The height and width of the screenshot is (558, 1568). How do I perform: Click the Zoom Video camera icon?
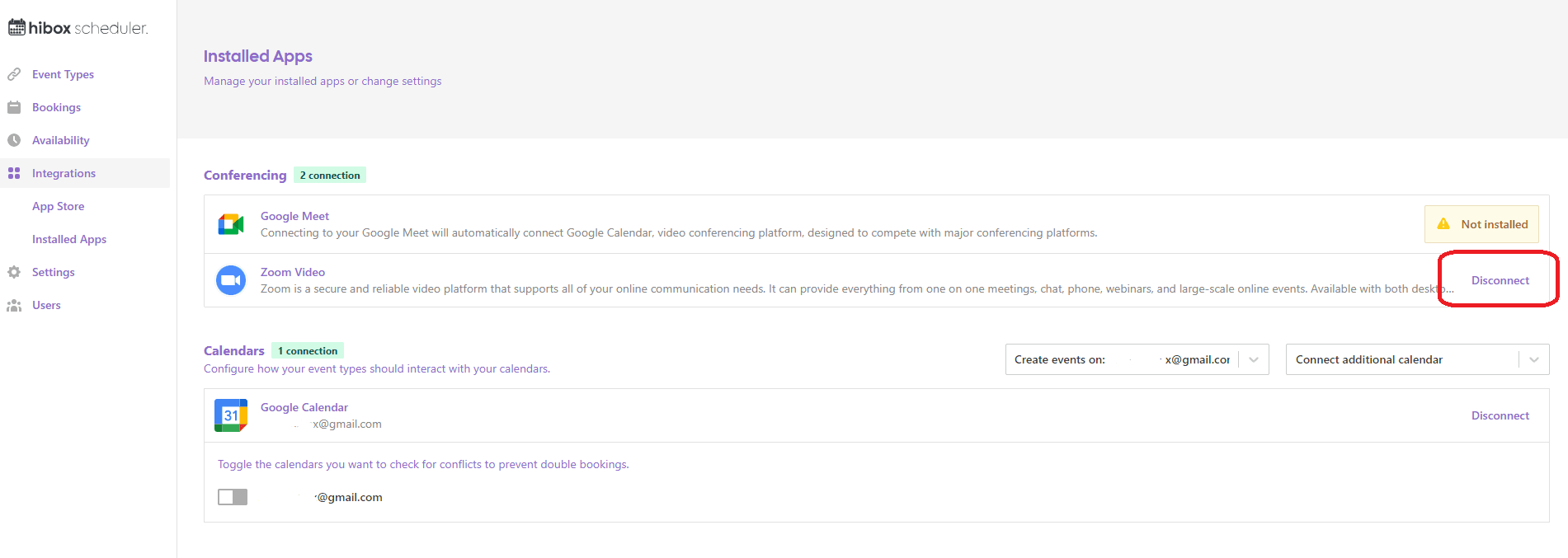(x=231, y=280)
